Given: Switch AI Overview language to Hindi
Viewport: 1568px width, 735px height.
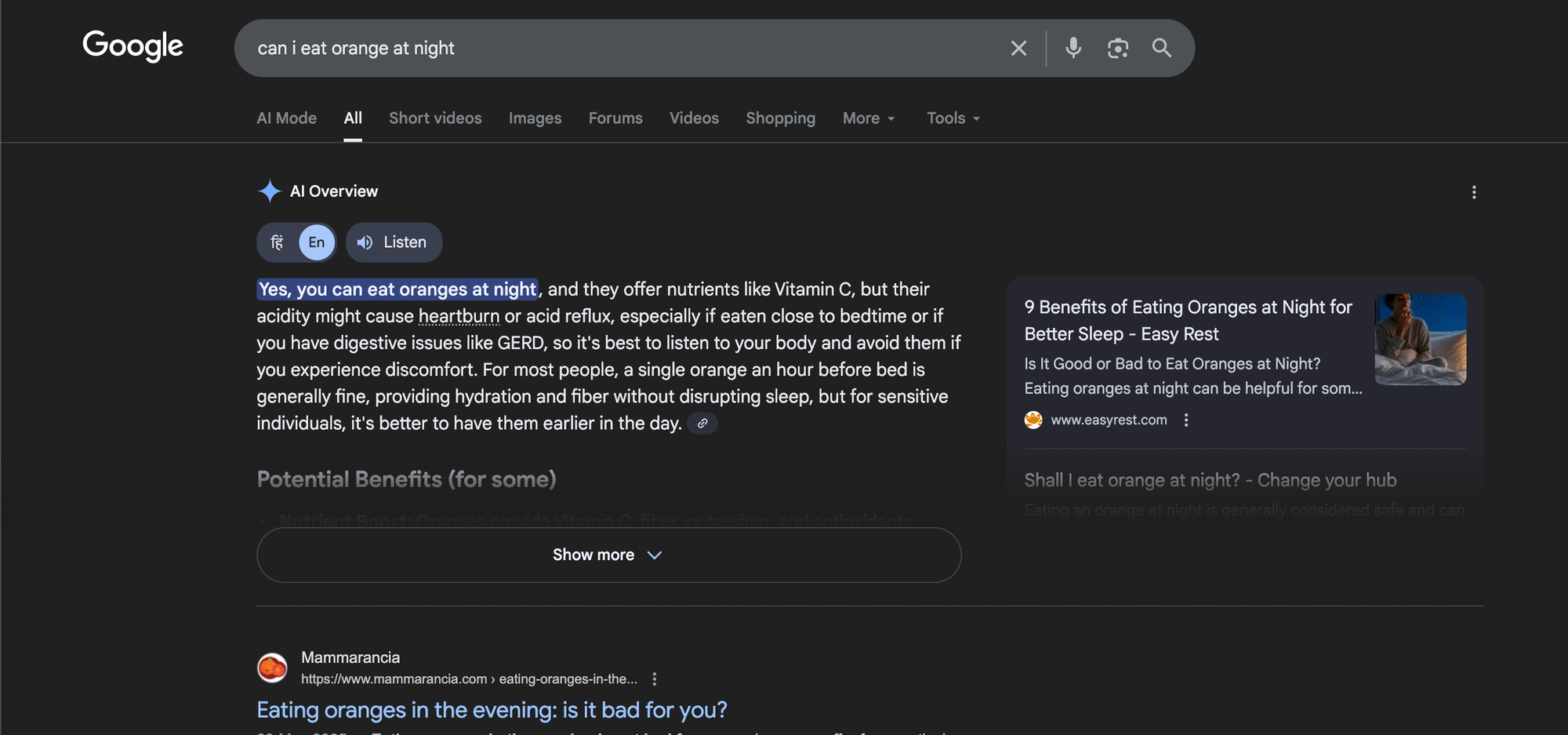Looking at the screenshot, I should pos(278,242).
